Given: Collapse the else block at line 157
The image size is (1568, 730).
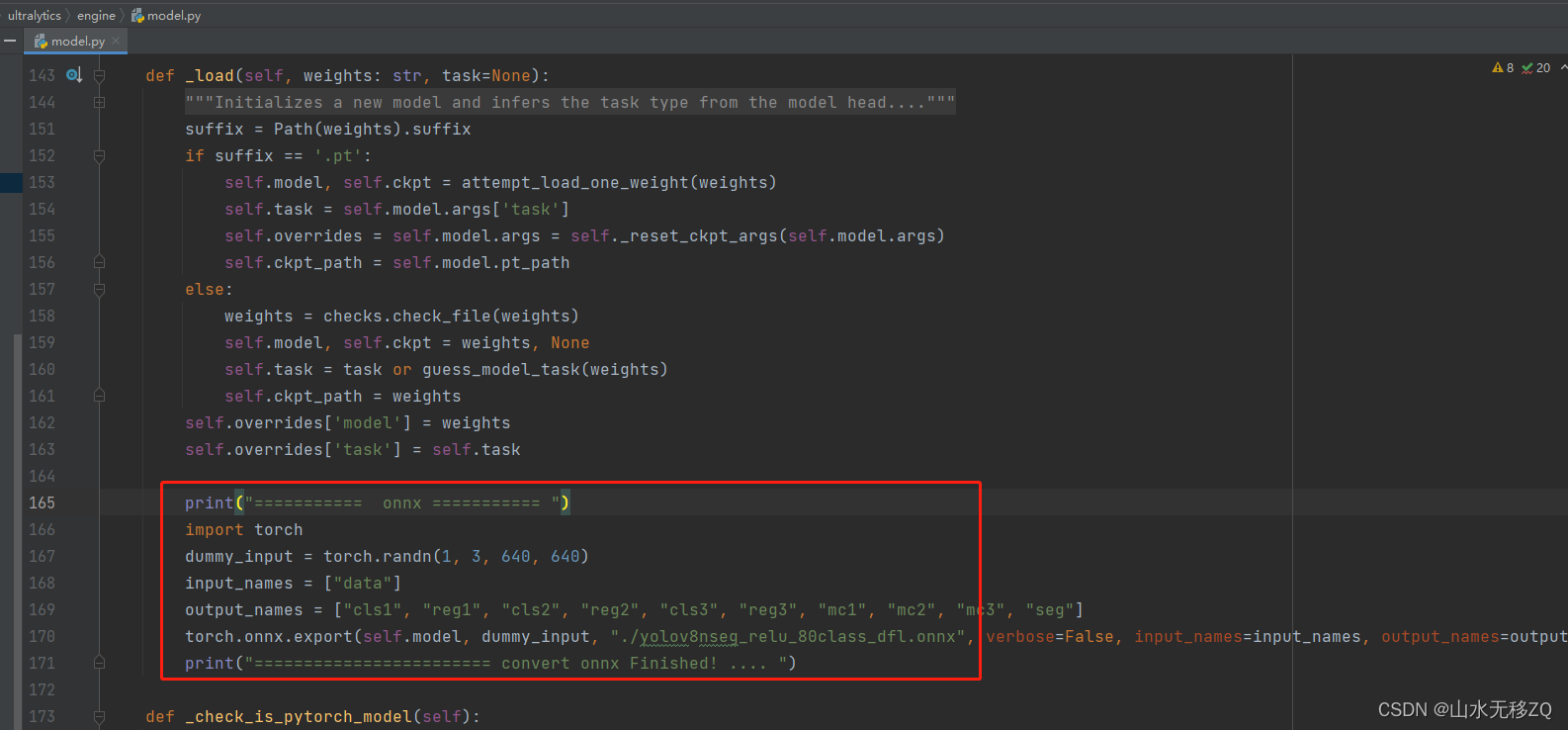Looking at the screenshot, I should [99, 290].
